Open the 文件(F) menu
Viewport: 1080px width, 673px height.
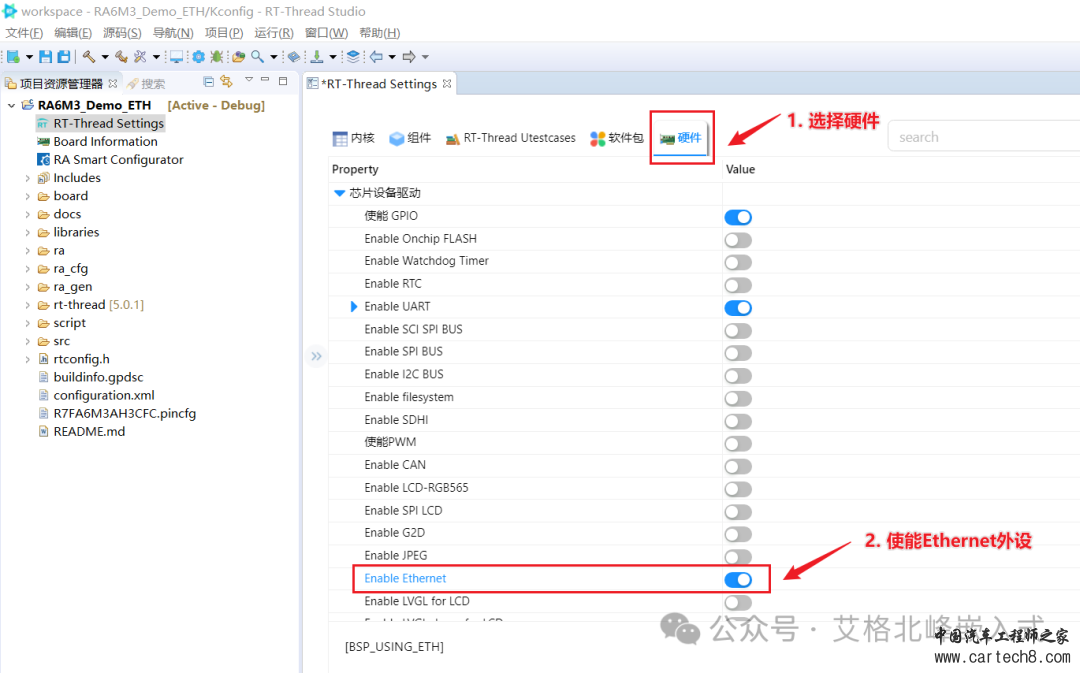24,33
